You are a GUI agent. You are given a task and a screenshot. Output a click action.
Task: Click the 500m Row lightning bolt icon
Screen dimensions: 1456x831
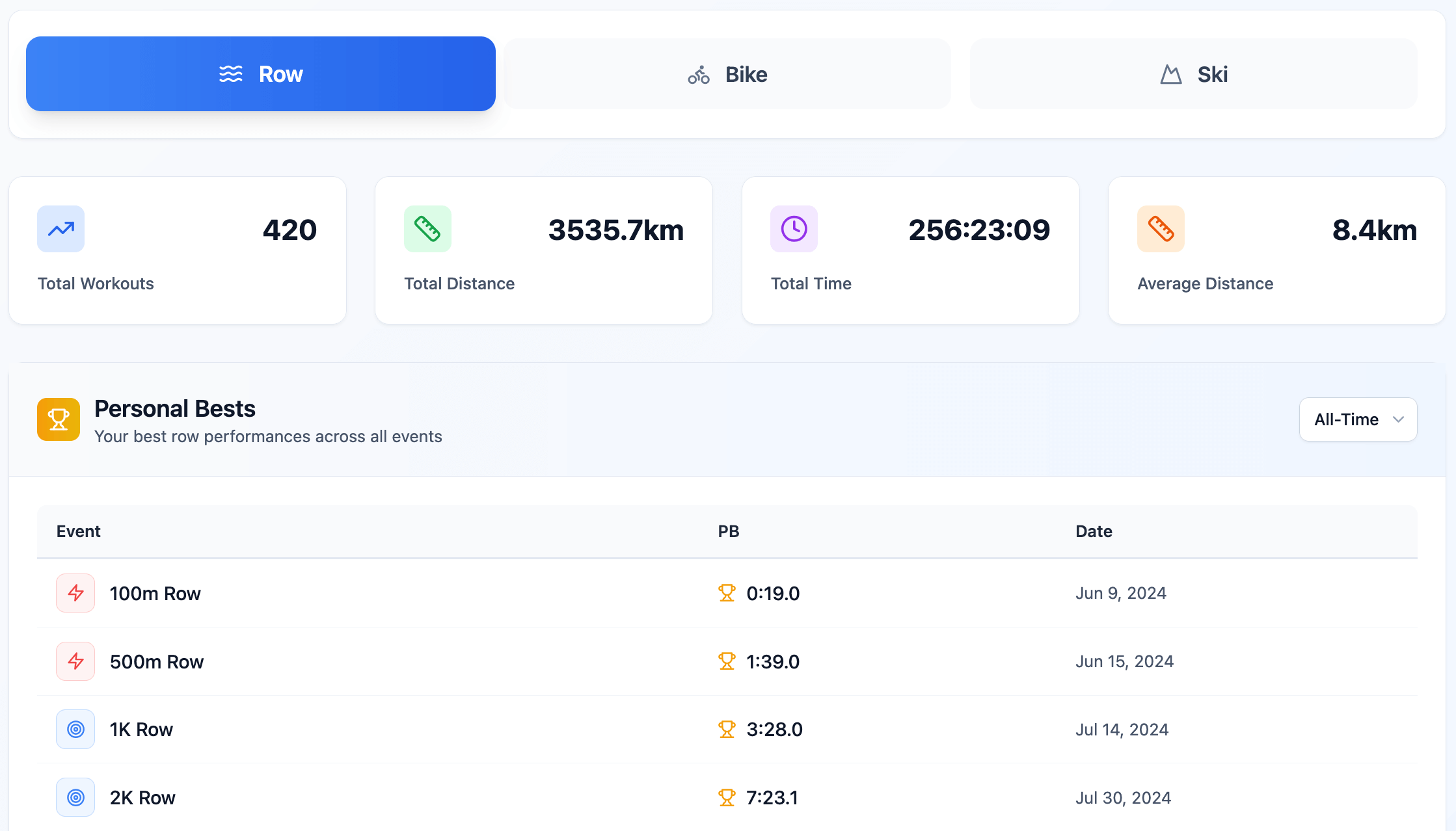tap(75, 661)
